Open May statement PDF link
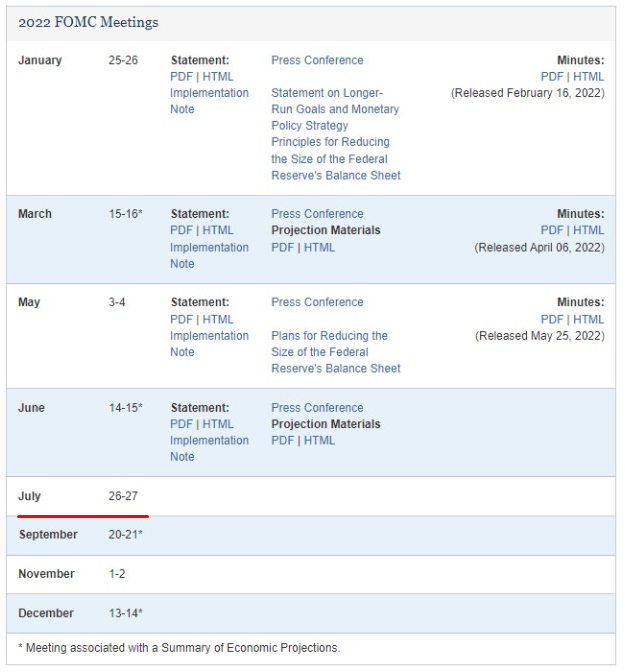This screenshot has width=625, height=672. [x=181, y=319]
